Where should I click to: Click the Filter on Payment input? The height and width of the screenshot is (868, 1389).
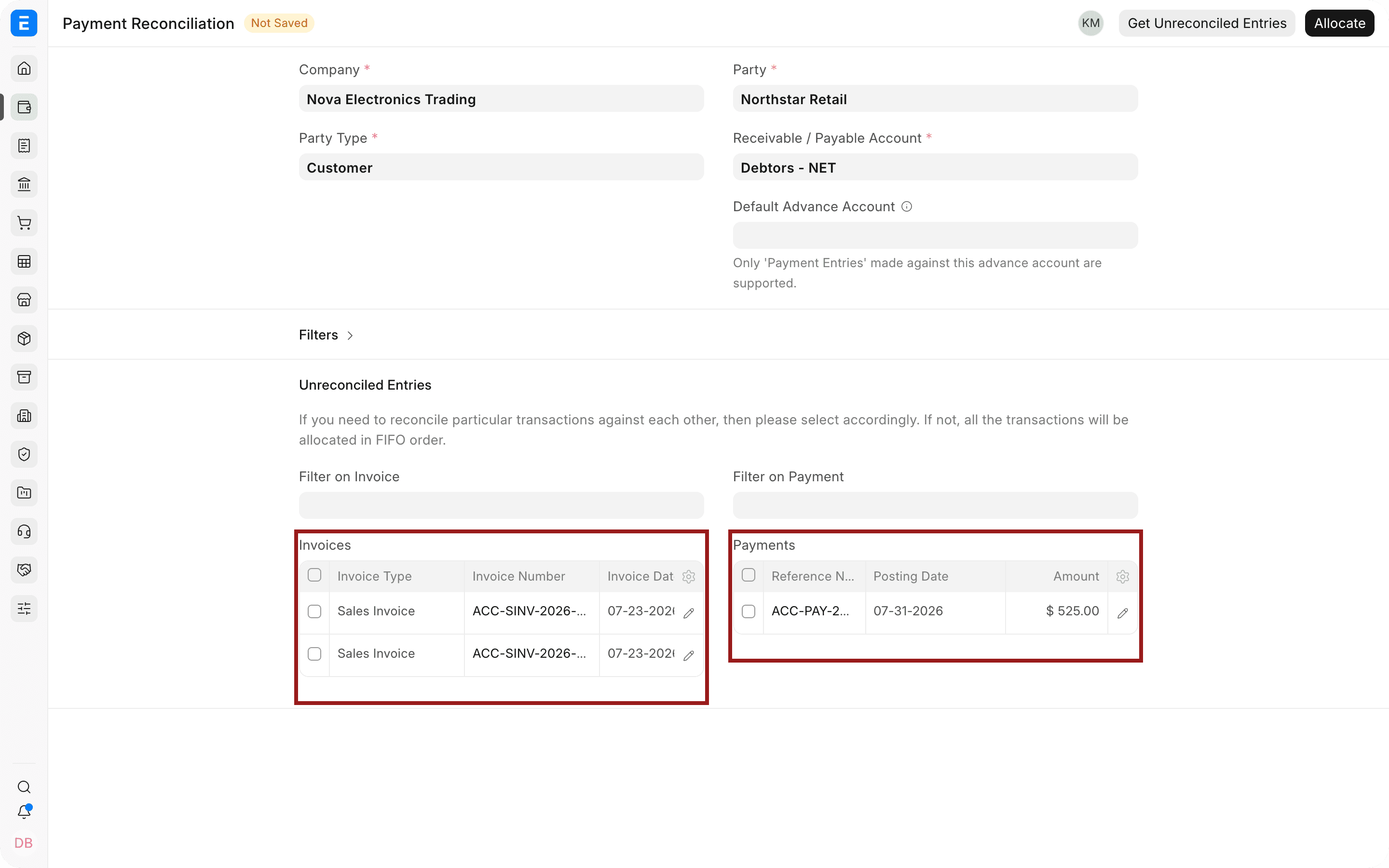[935, 505]
